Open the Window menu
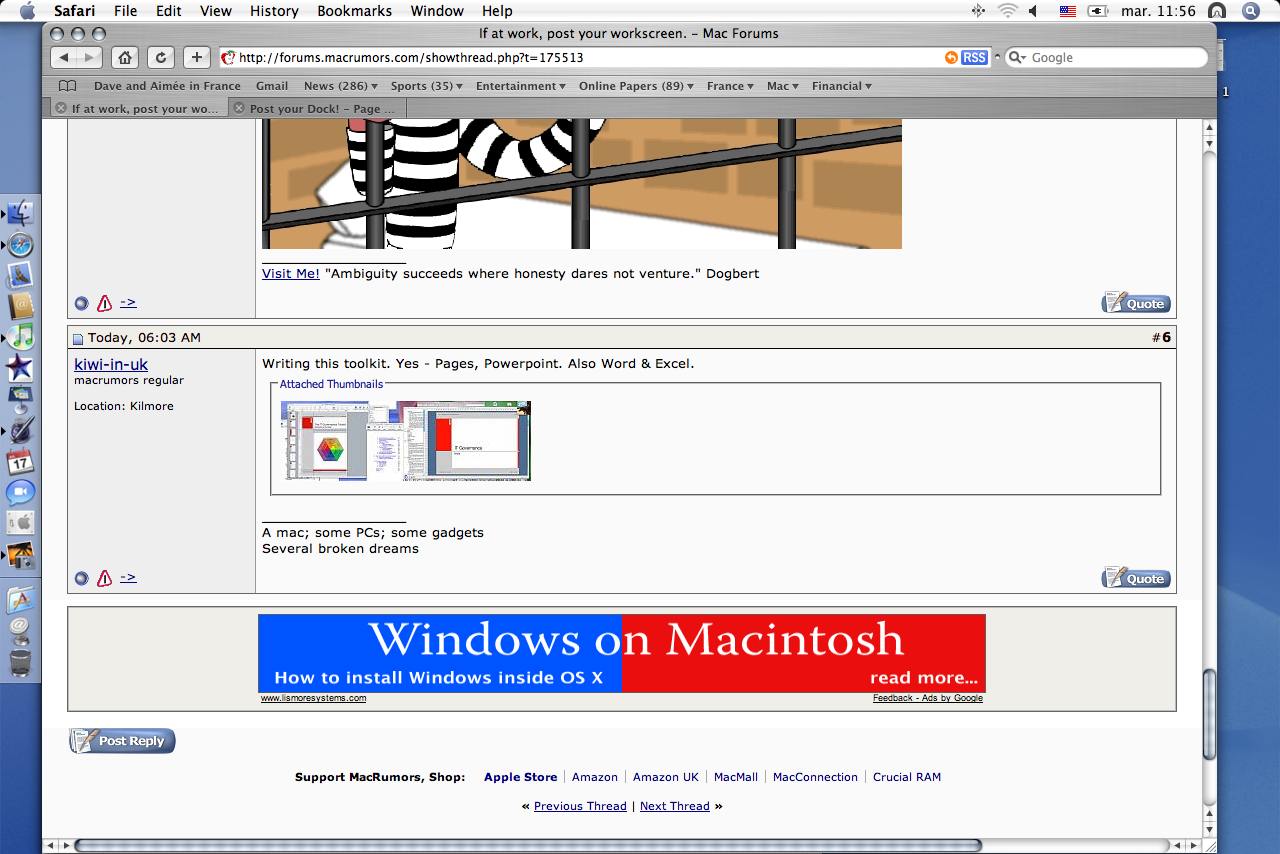 click(x=437, y=11)
